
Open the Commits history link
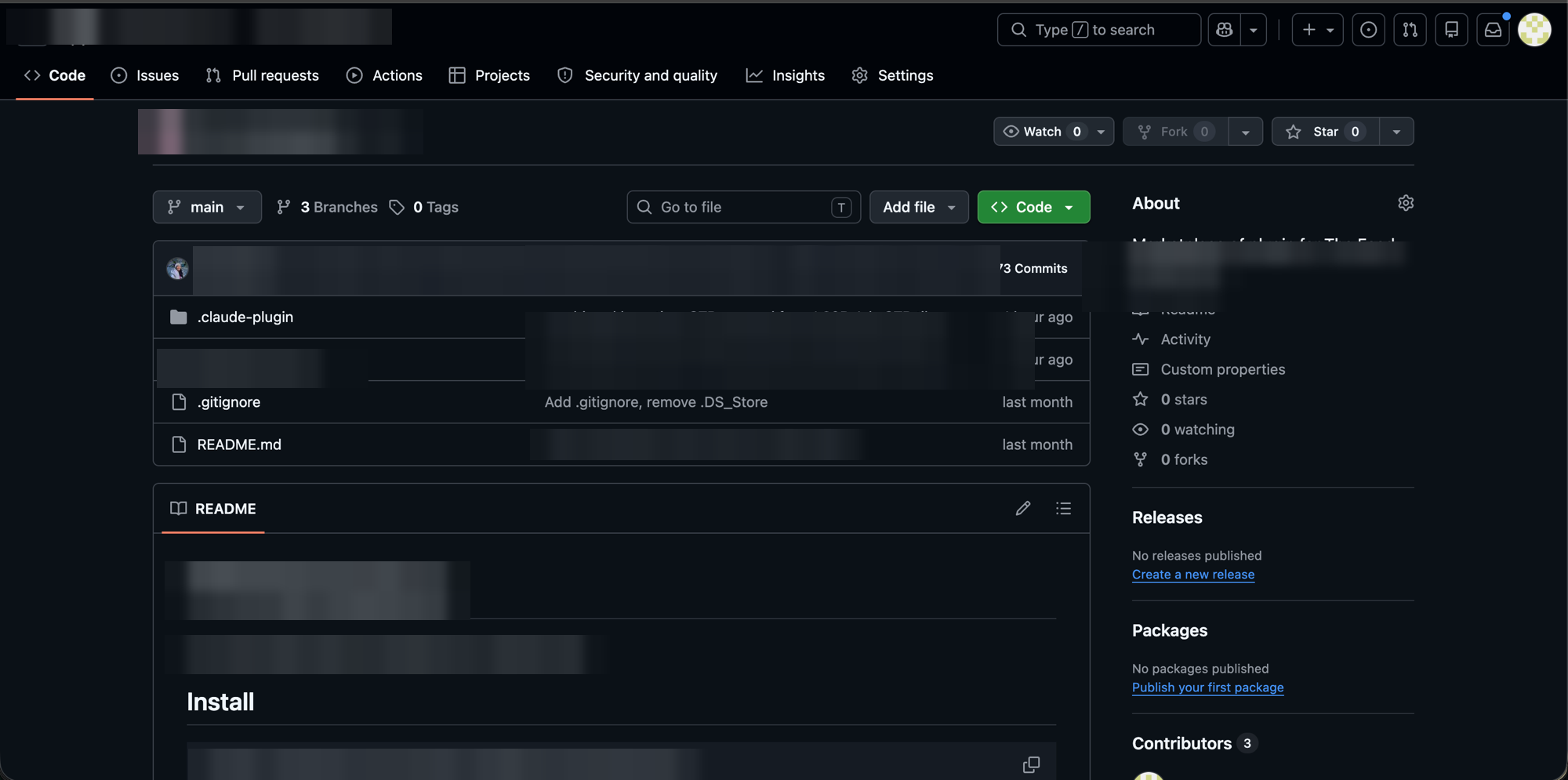1033,268
